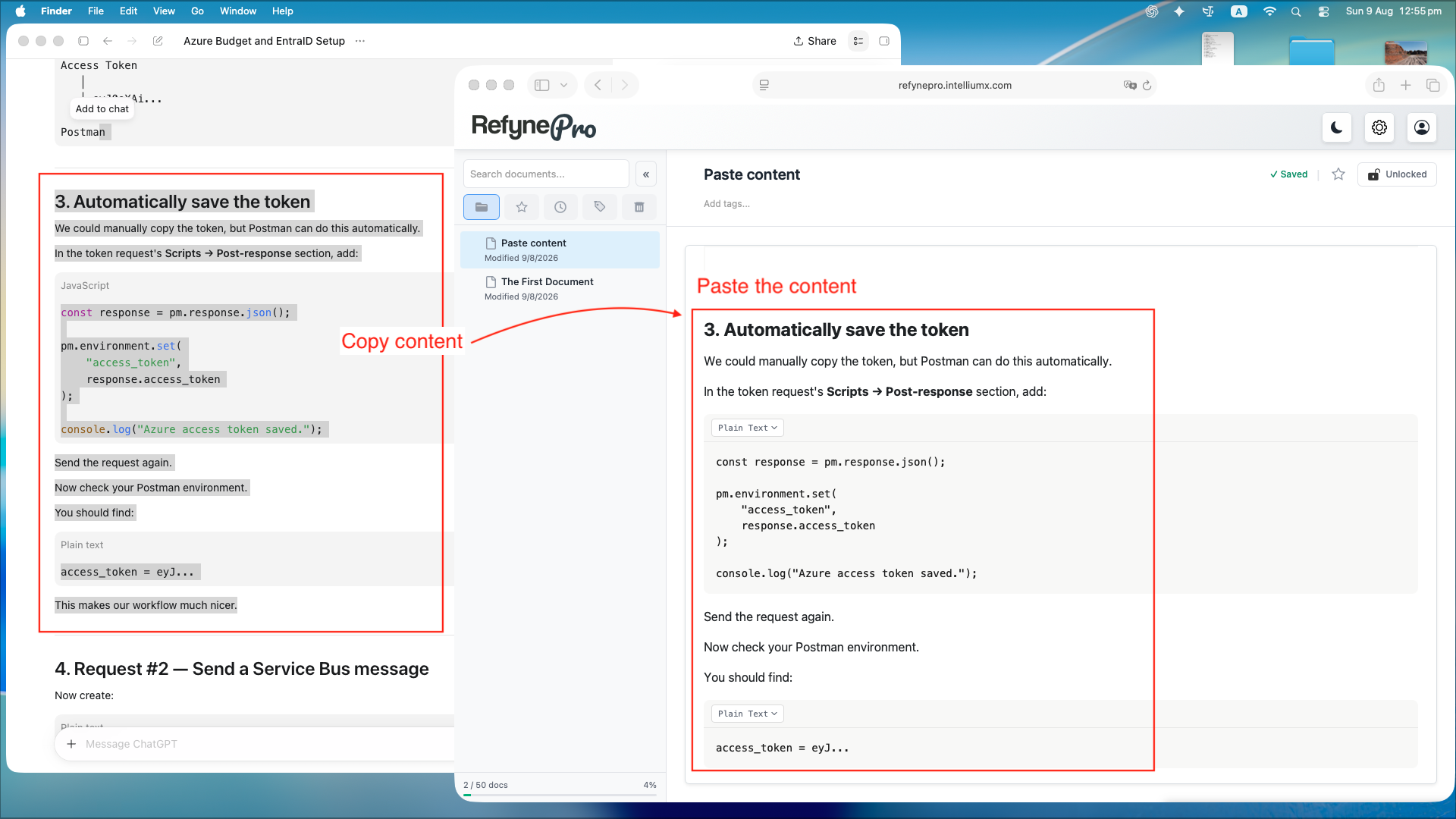Open the Plain Text dropdown above access_token
Screen dimensions: 1456x819
(747, 714)
